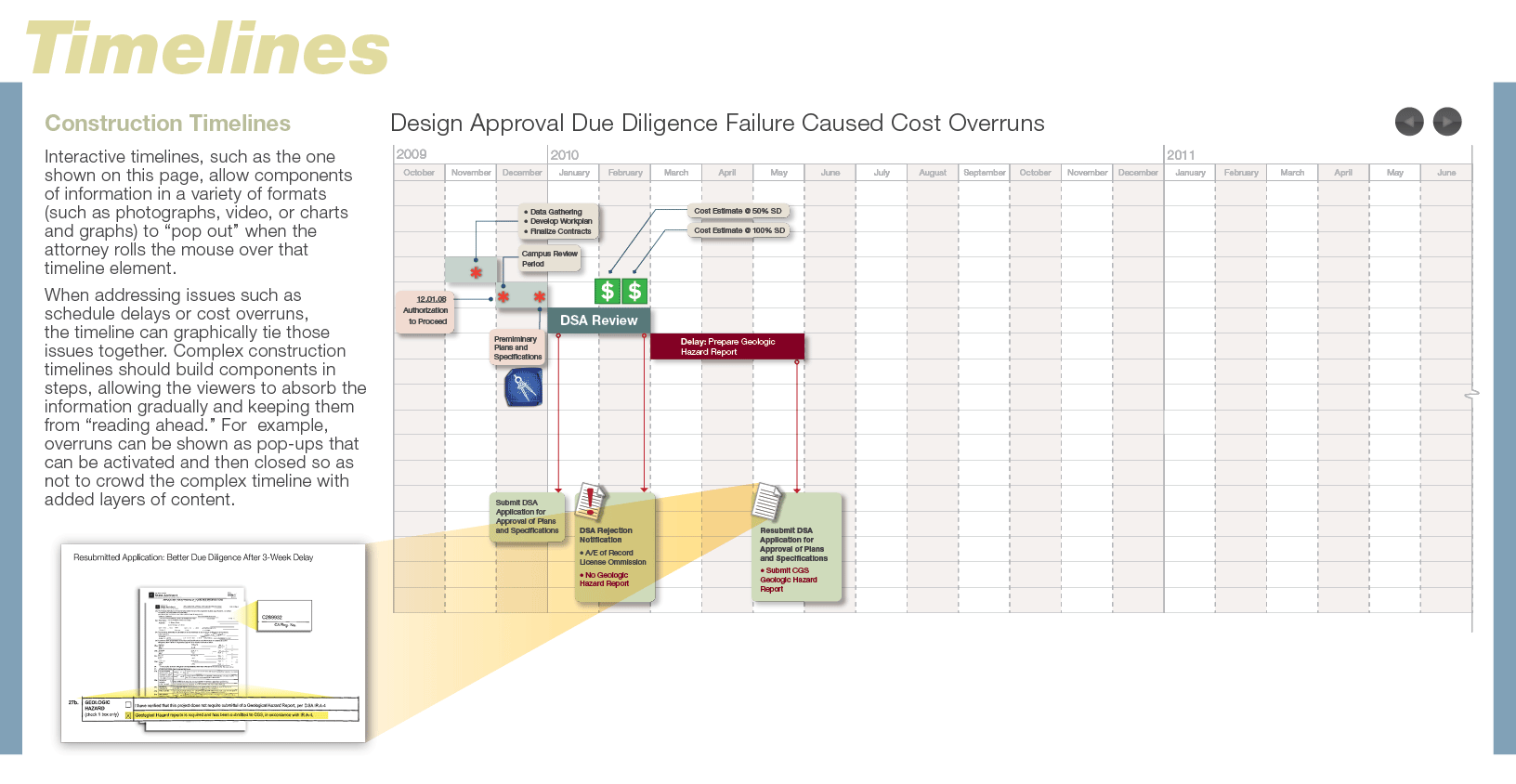Select June 2011 month column header
The height and width of the screenshot is (784, 1516).
tap(1446, 173)
